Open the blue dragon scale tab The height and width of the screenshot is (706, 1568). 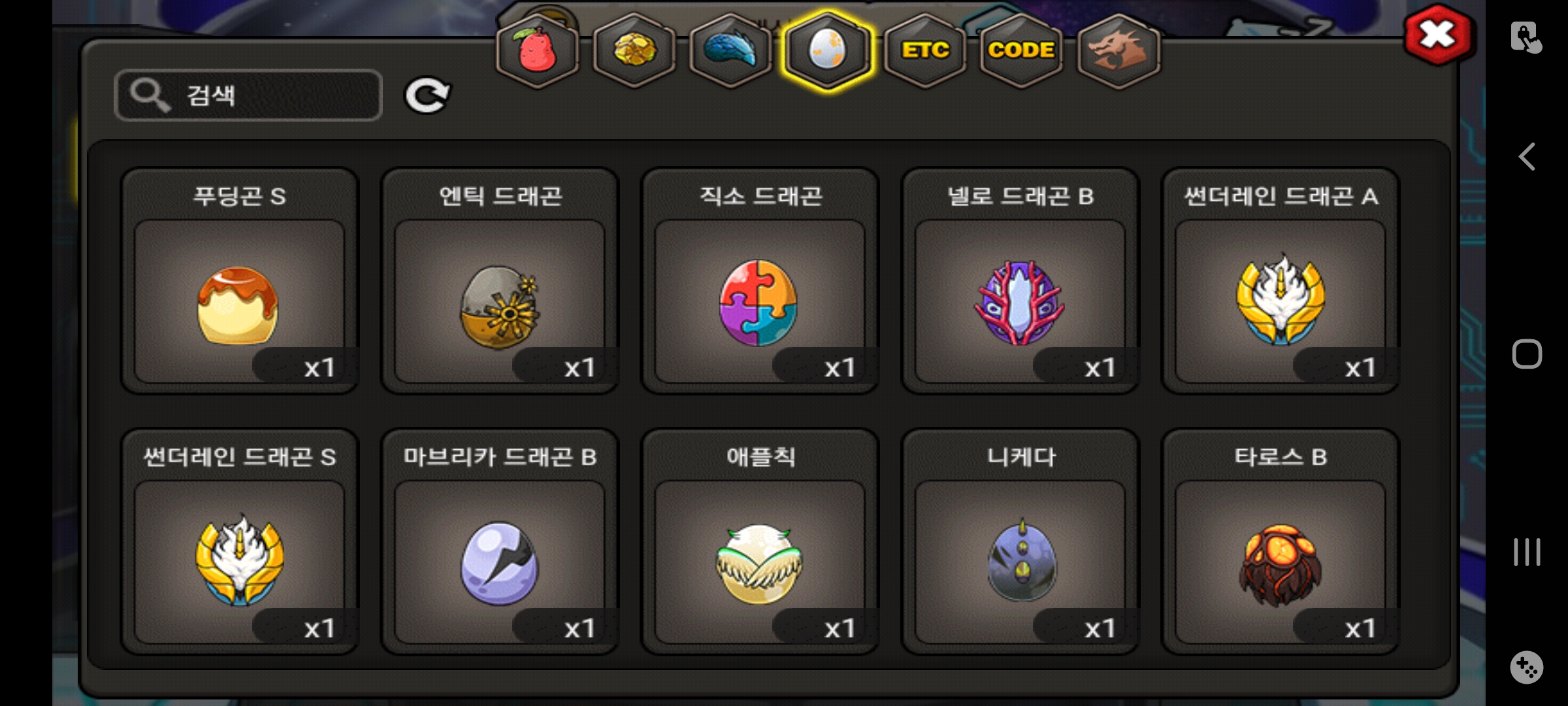[730, 50]
